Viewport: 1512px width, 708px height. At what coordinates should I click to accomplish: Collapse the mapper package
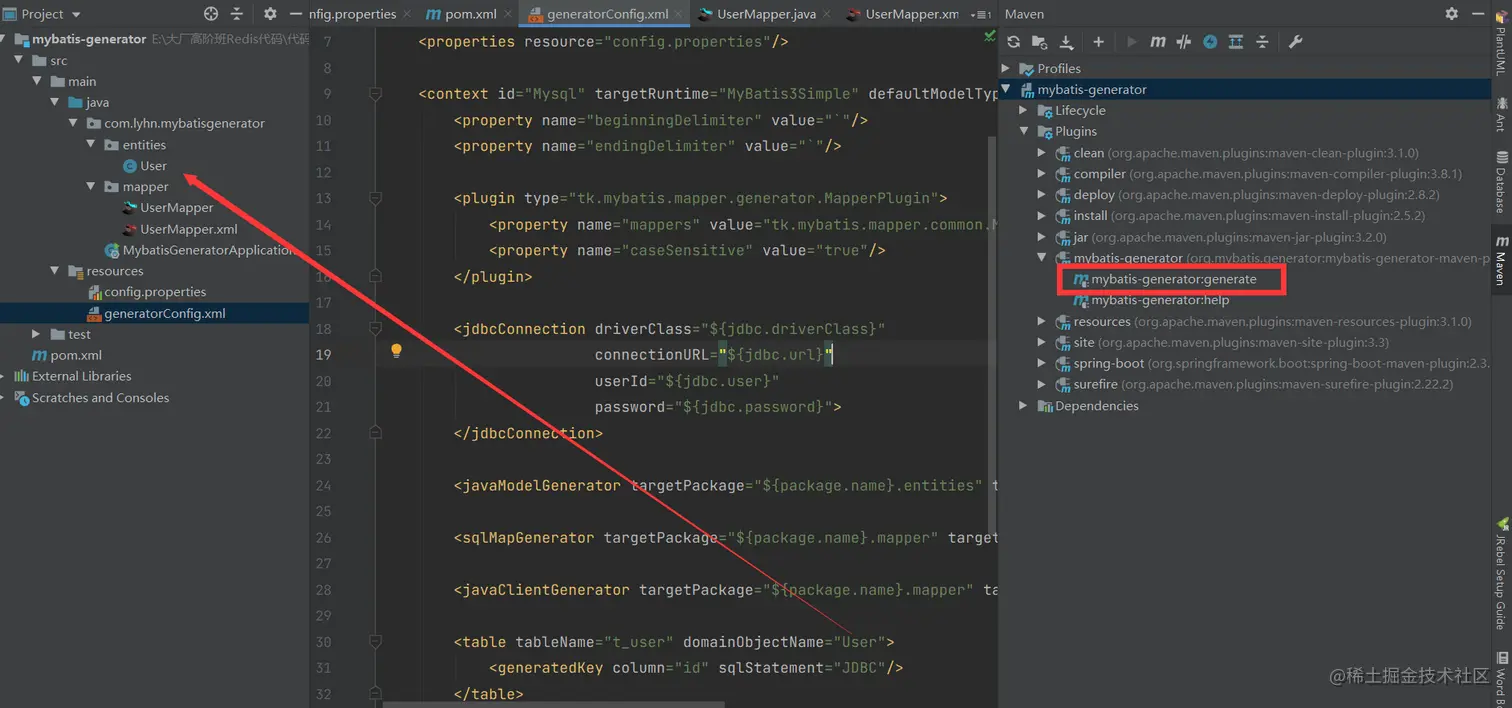90,186
